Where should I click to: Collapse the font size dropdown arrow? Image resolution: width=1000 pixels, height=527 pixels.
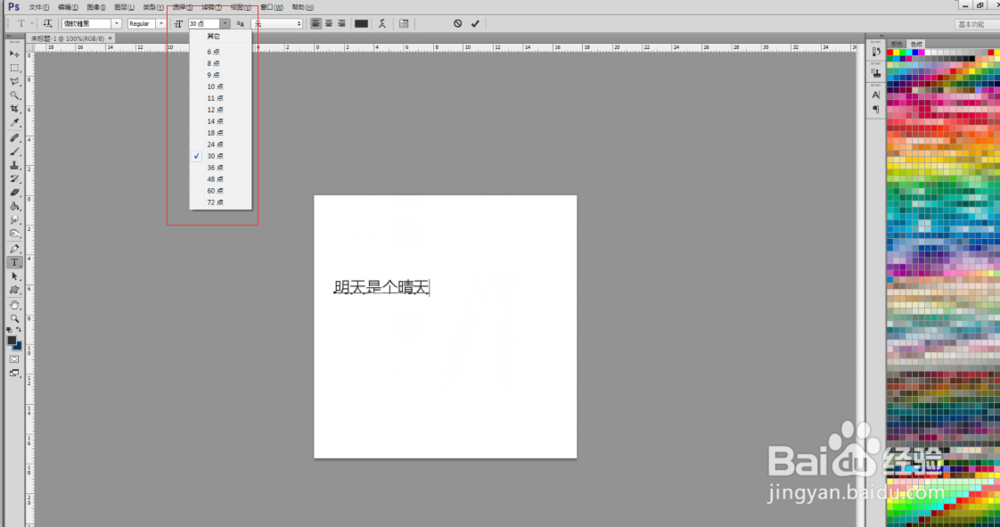(225, 24)
